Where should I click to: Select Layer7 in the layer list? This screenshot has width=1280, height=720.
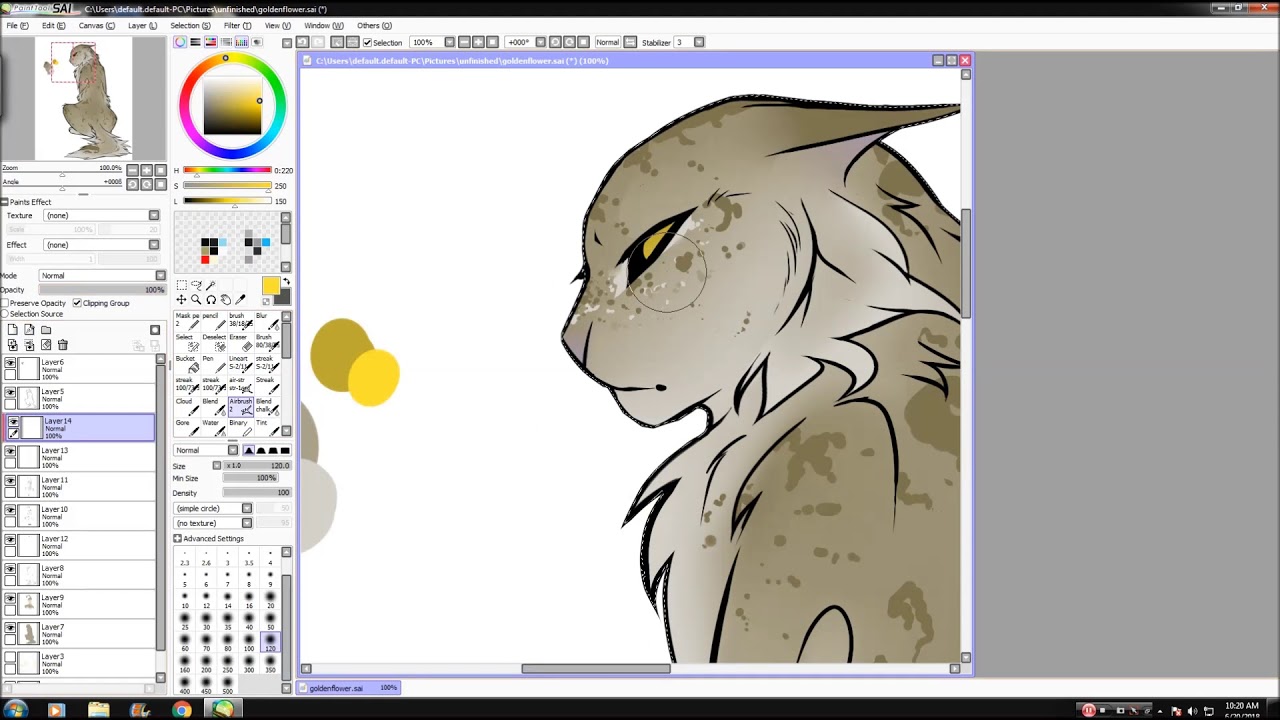coord(80,634)
